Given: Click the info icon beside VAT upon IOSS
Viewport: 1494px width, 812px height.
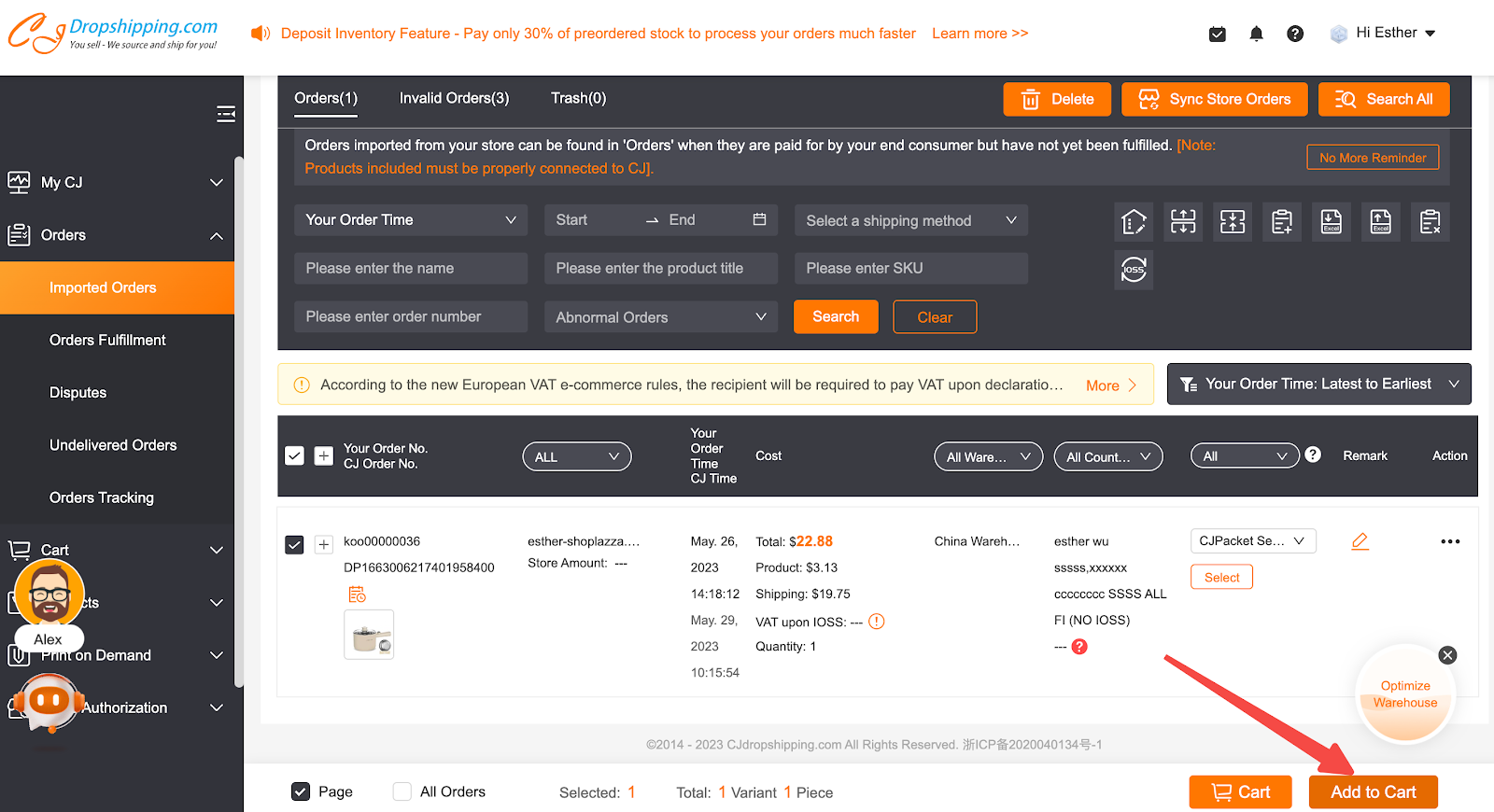Looking at the screenshot, I should [x=877, y=622].
